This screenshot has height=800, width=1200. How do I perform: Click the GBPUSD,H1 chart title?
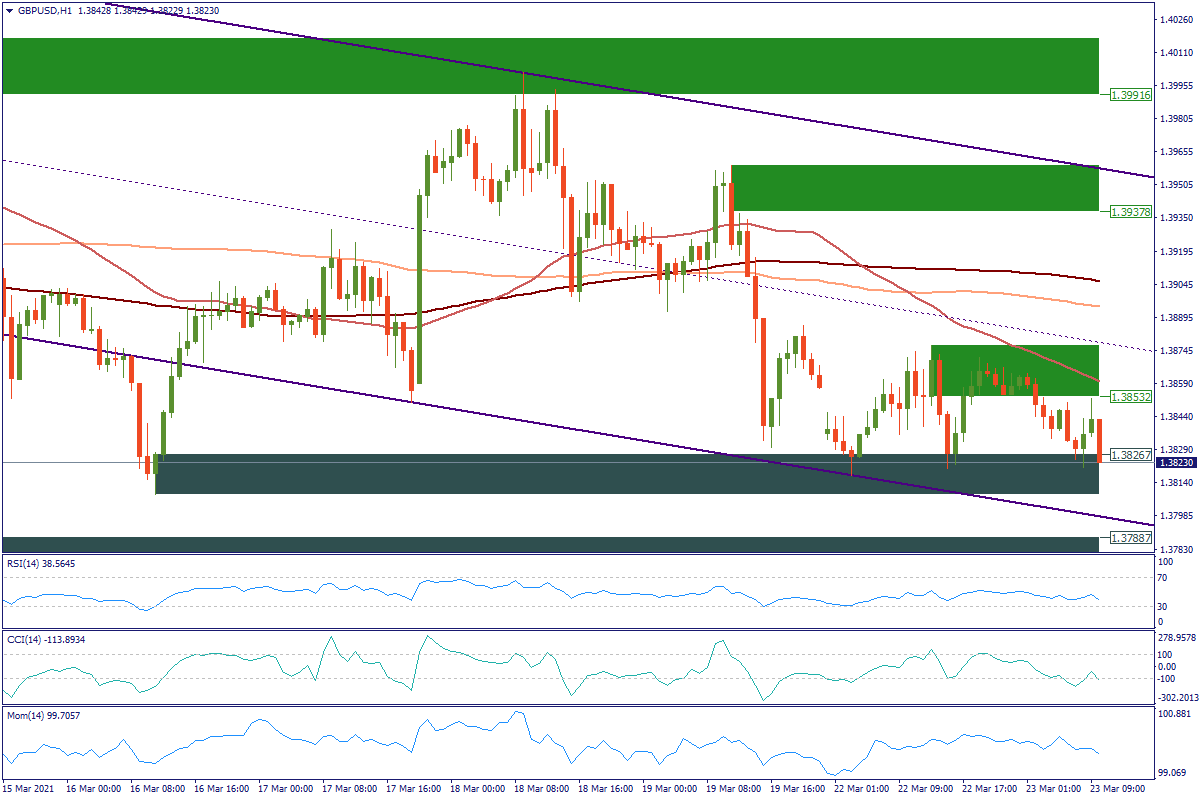45,10
